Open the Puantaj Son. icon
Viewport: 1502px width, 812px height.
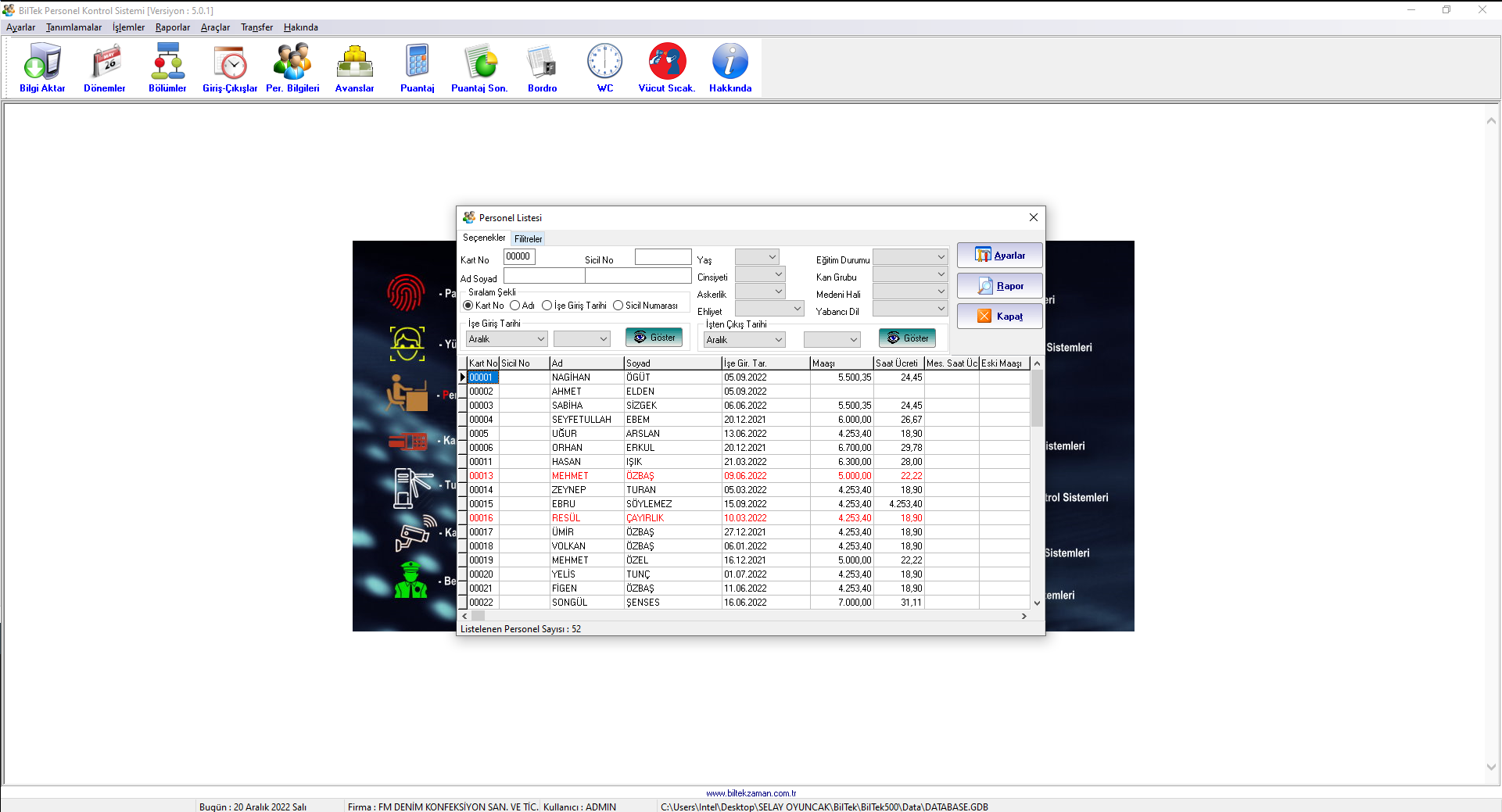pos(479,68)
